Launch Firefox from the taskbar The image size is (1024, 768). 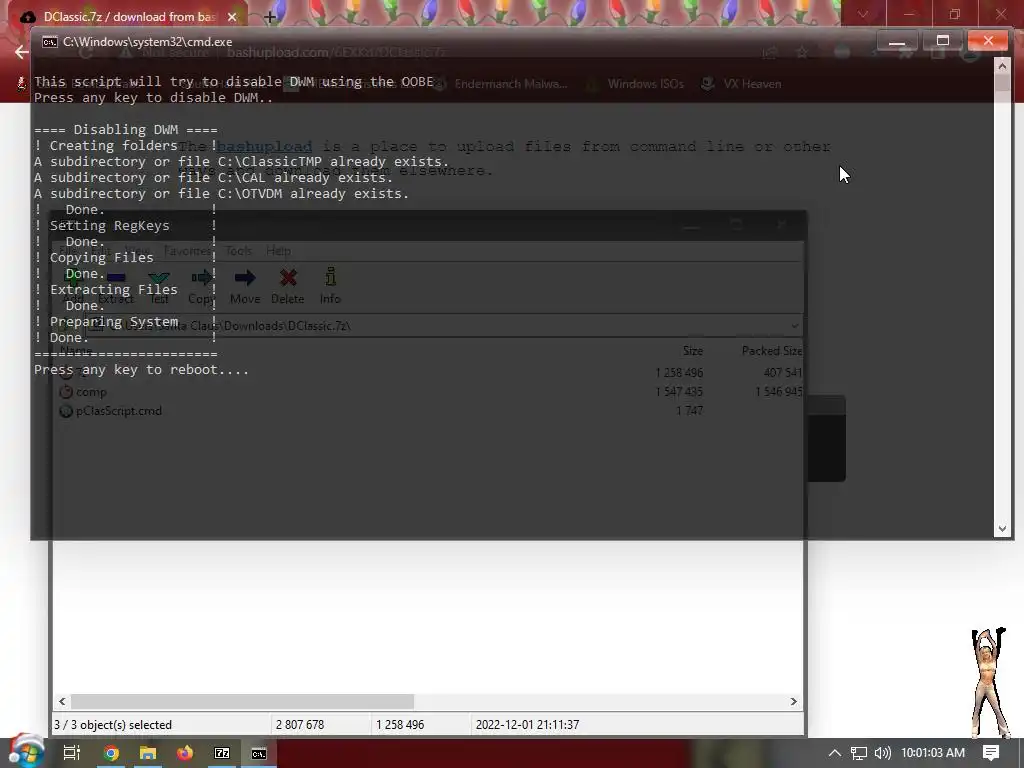(185, 753)
